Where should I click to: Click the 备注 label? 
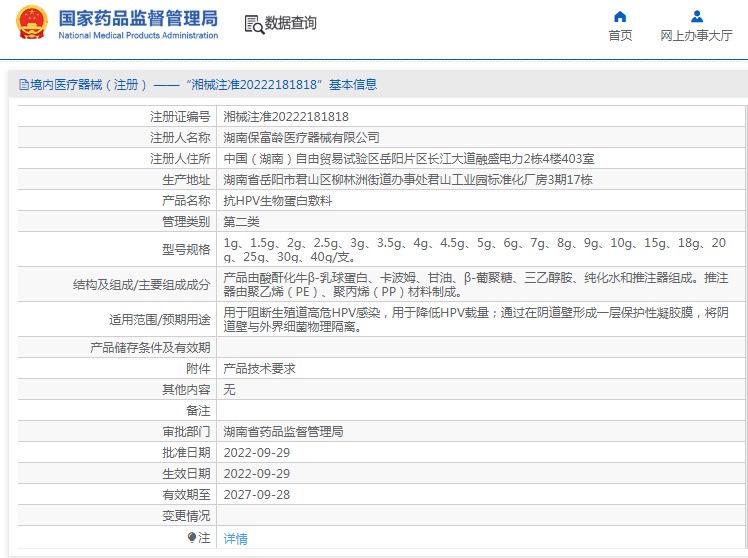[198, 411]
